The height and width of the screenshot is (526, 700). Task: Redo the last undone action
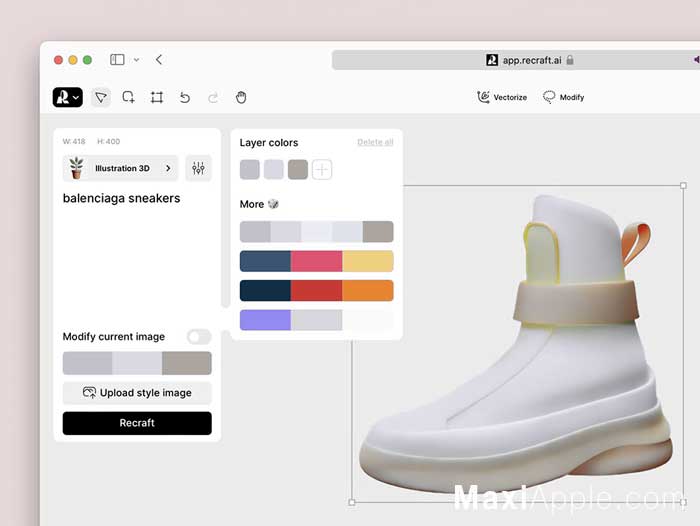[x=213, y=97]
